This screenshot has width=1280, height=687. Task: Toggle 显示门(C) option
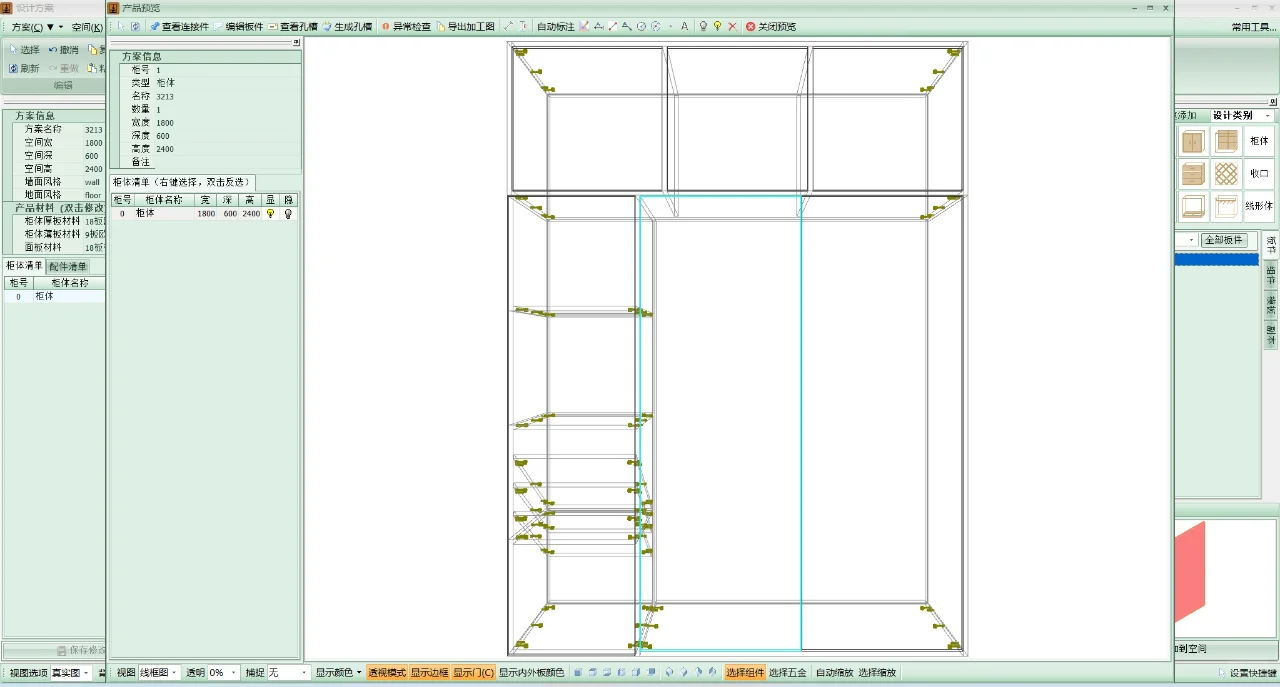(x=474, y=673)
